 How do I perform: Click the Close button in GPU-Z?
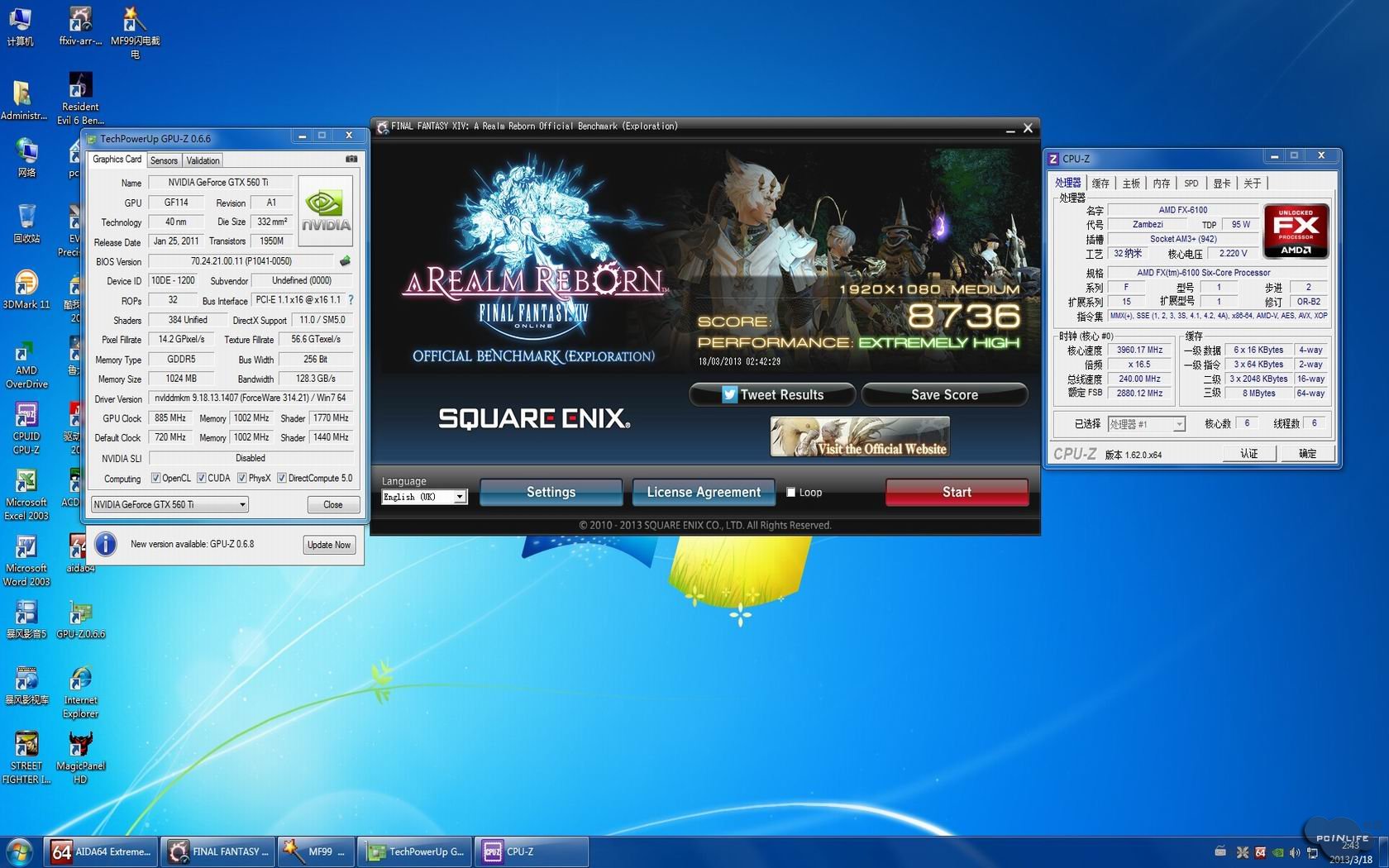point(333,504)
